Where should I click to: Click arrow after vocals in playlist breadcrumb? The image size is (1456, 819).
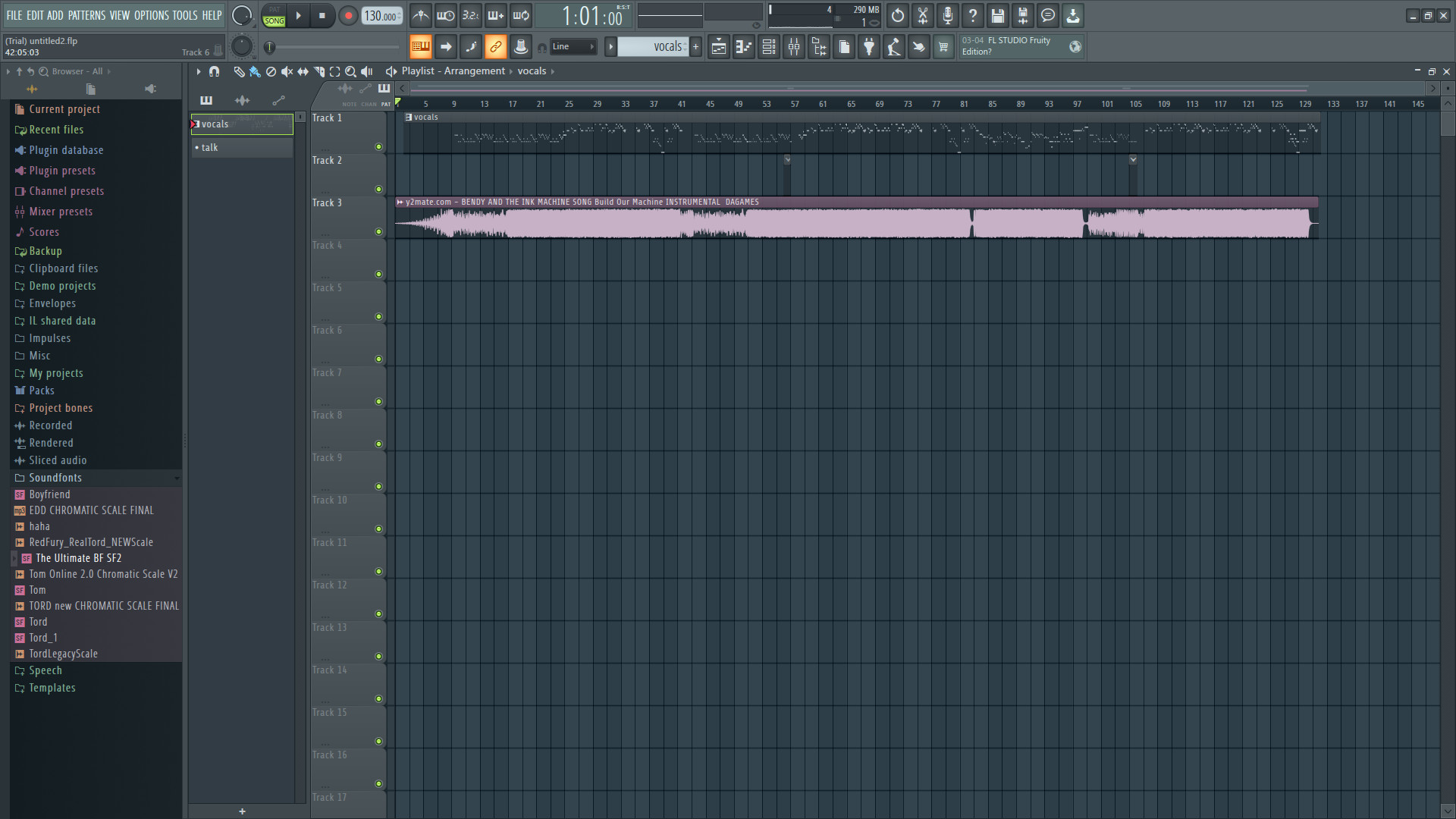pyautogui.click(x=553, y=71)
